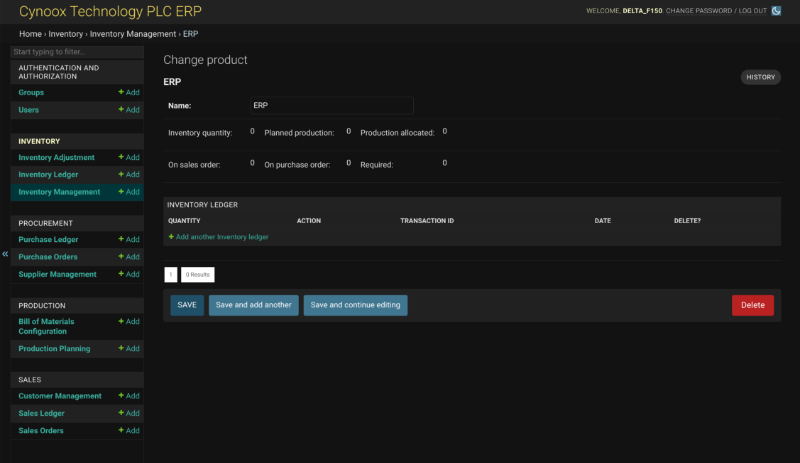Image resolution: width=800 pixels, height=463 pixels.
Task: Open Supplier Management in sidebar
Action: pyautogui.click(x=57, y=274)
